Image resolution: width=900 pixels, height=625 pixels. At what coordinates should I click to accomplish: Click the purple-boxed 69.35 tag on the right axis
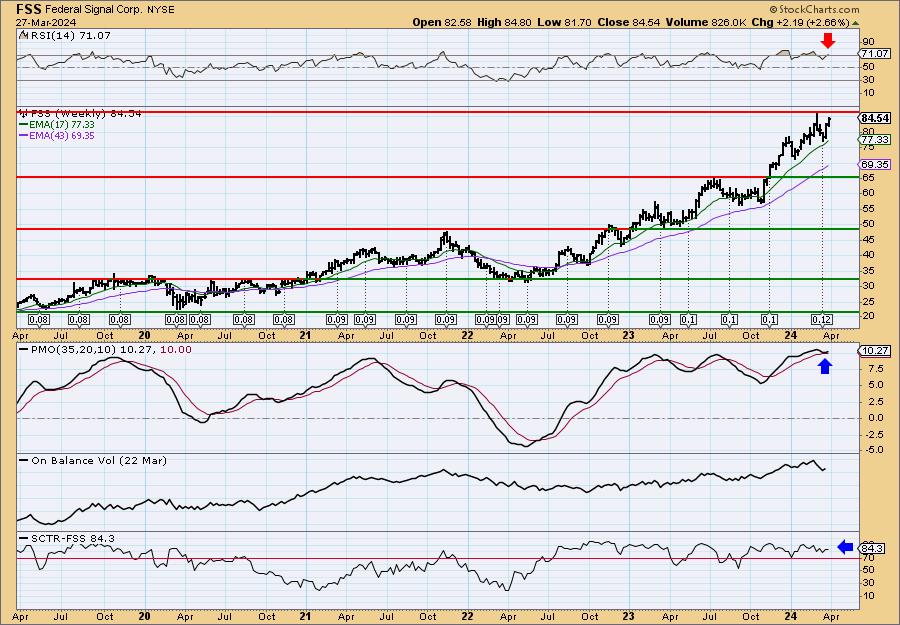875,165
